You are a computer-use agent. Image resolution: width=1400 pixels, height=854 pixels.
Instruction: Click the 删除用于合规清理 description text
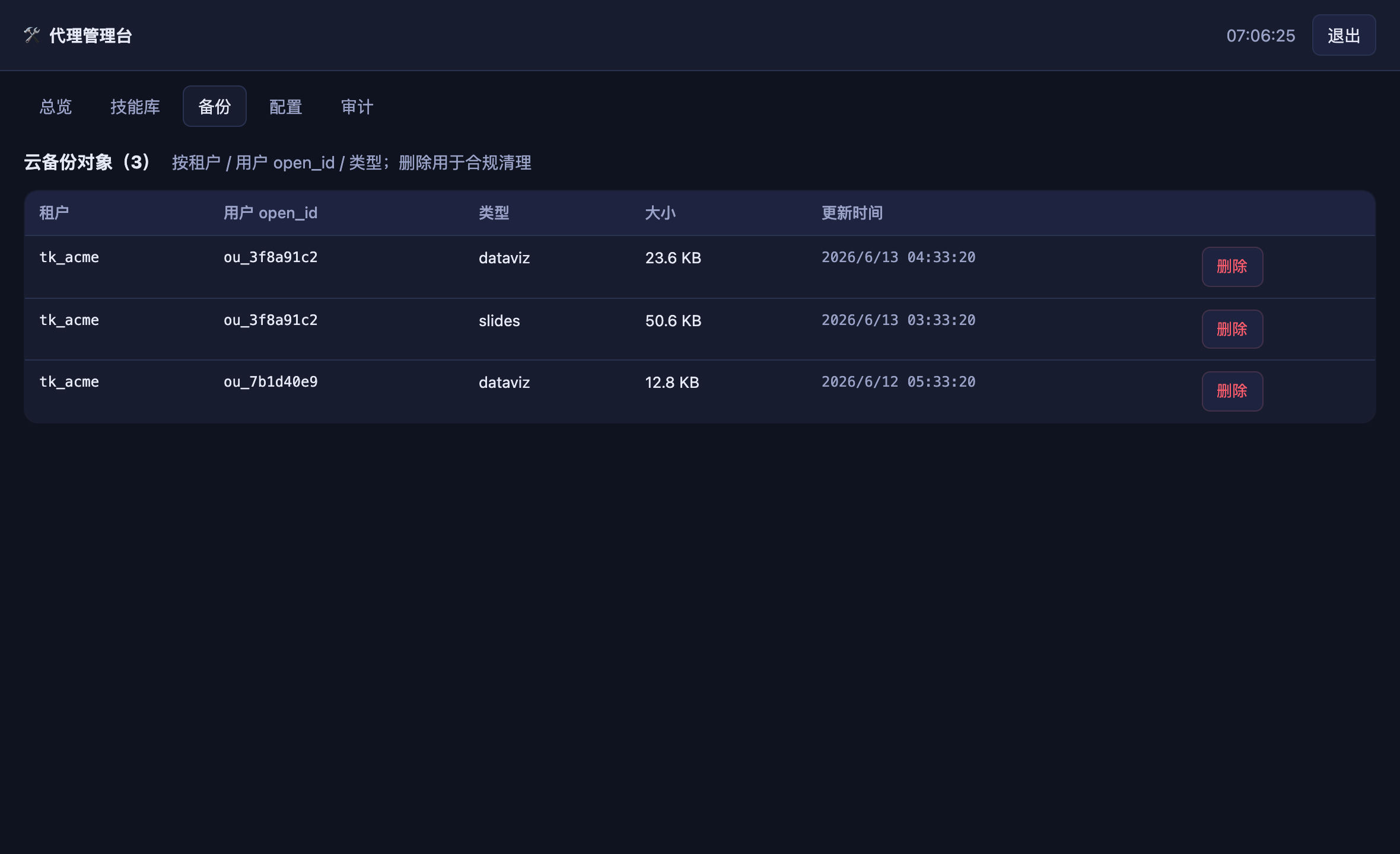coord(465,162)
